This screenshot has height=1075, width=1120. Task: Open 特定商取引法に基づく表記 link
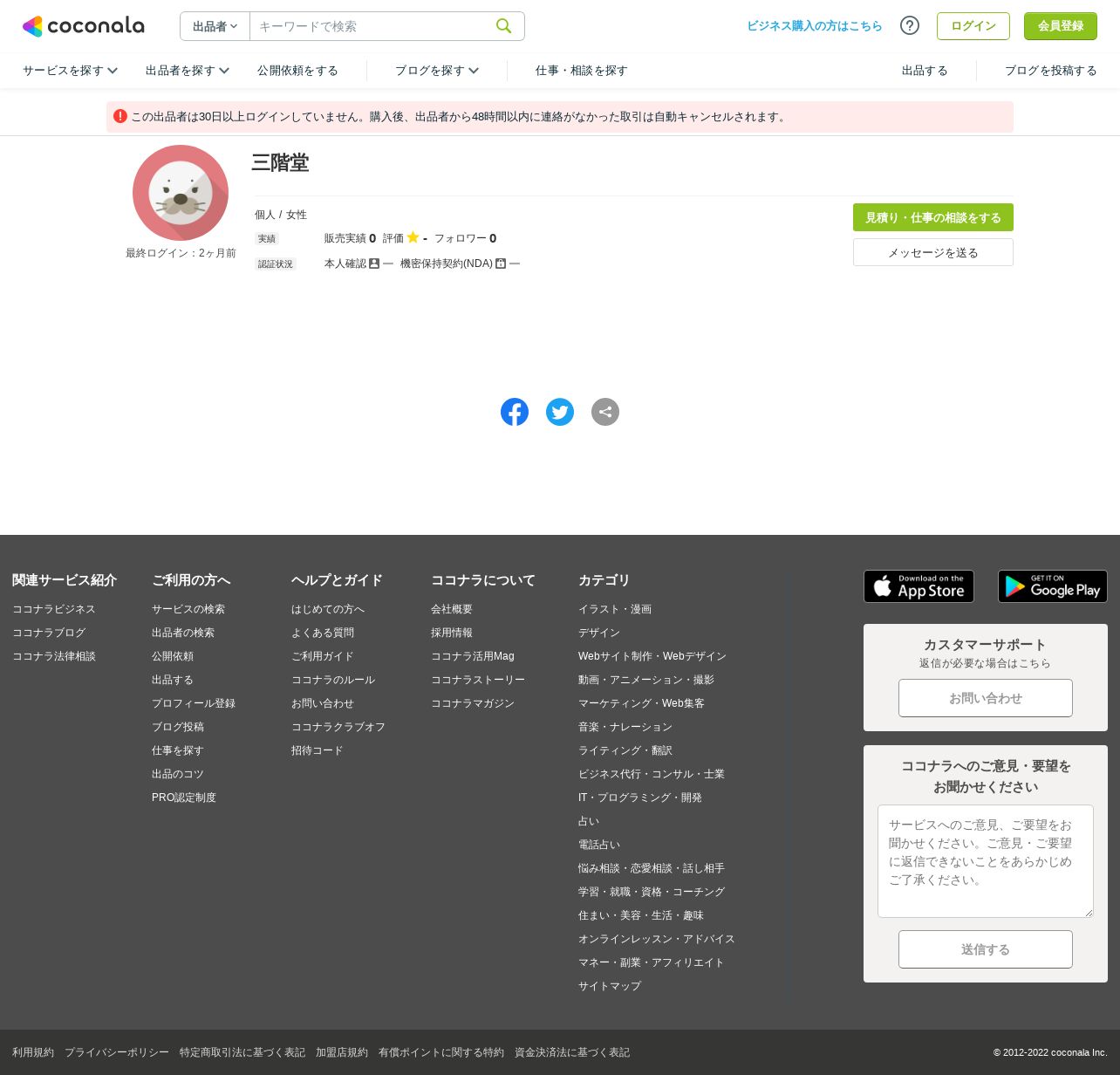(x=242, y=1052)
